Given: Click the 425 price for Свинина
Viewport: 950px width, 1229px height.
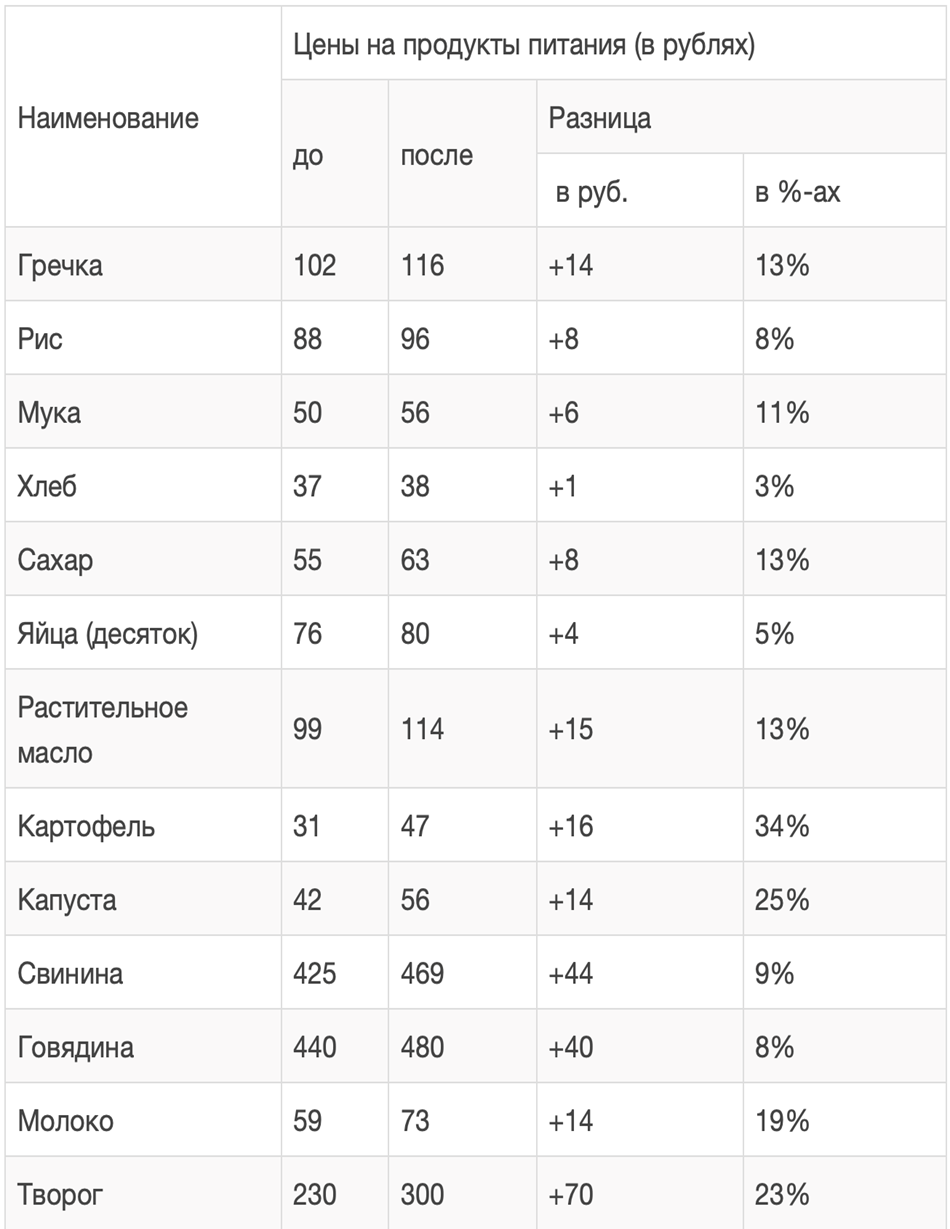Looking at the screenshot, I should tap(315, 973).
